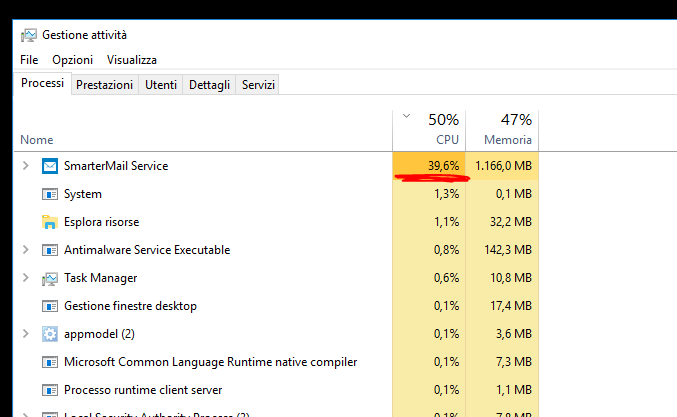
Task: Click the Esplora risorse folder icon
Action: (50, 222)
